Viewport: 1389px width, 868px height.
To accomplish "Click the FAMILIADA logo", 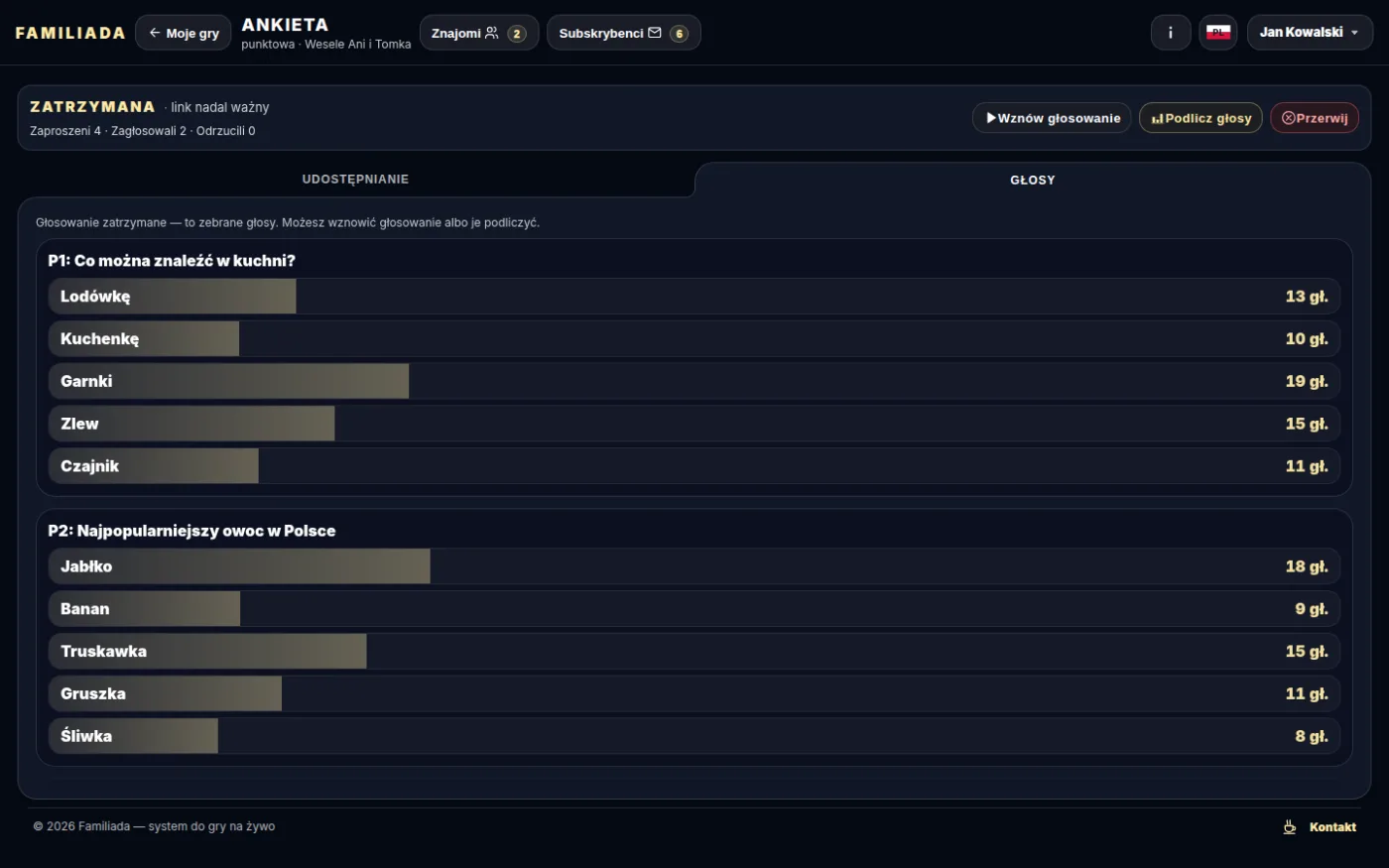I will pyautogui.click(x=70, y=33).
